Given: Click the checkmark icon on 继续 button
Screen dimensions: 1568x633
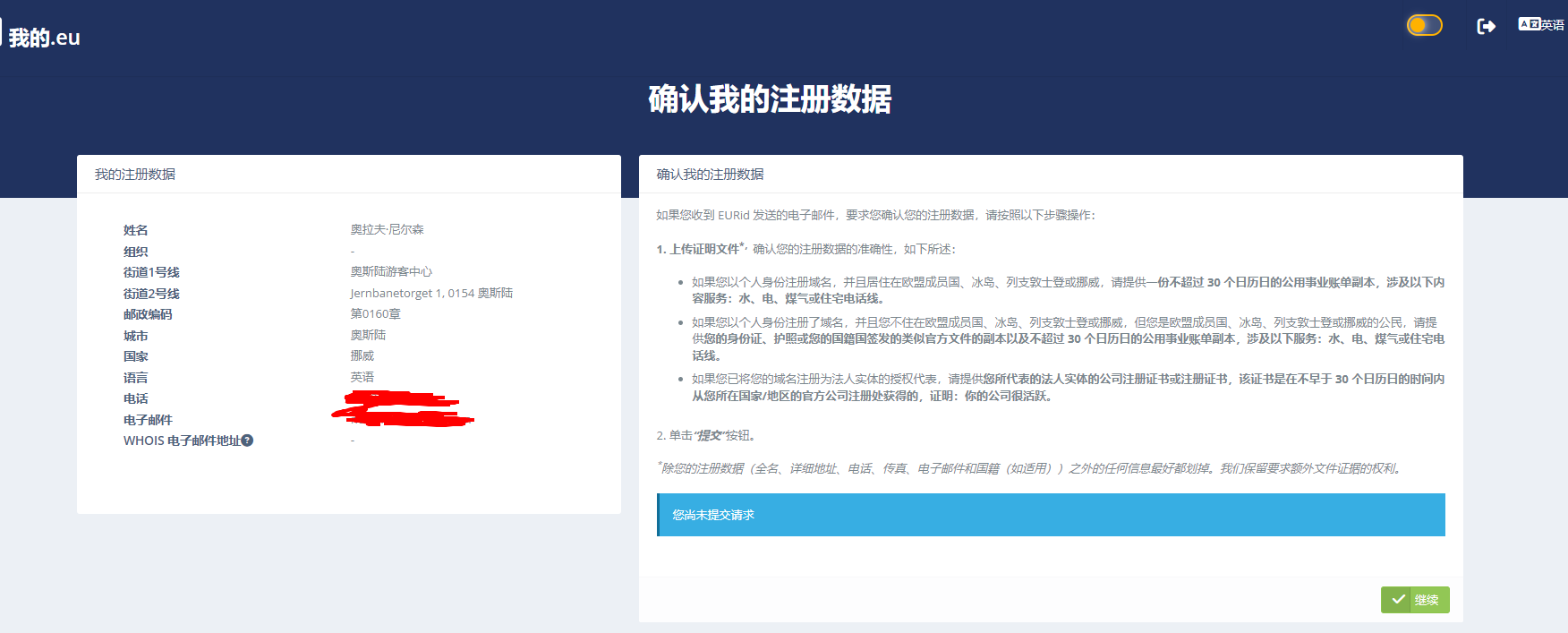Looking at the screenshot, I should [x=1398, y=600].
